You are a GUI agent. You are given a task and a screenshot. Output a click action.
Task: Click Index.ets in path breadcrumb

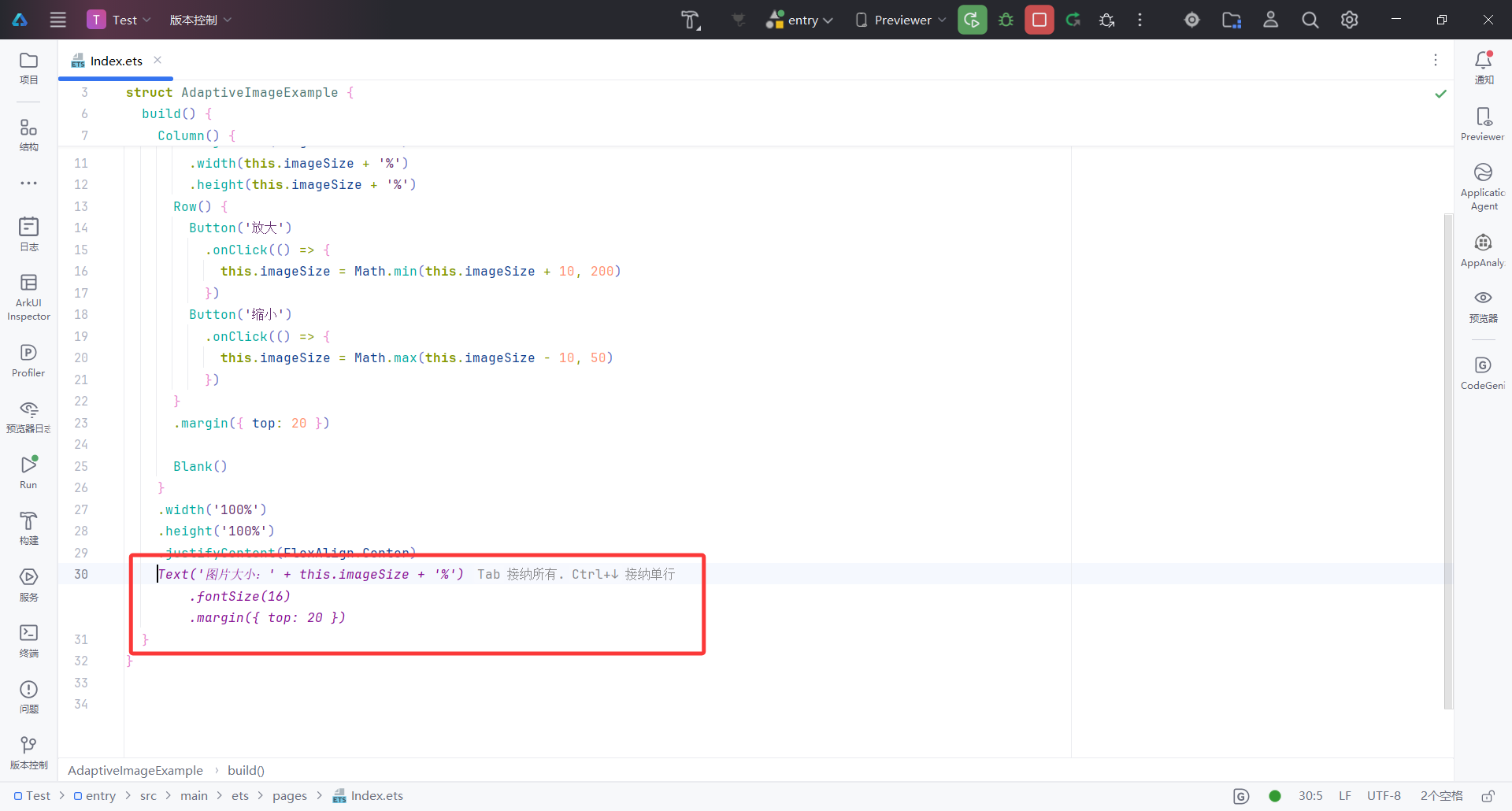[368, 796]
